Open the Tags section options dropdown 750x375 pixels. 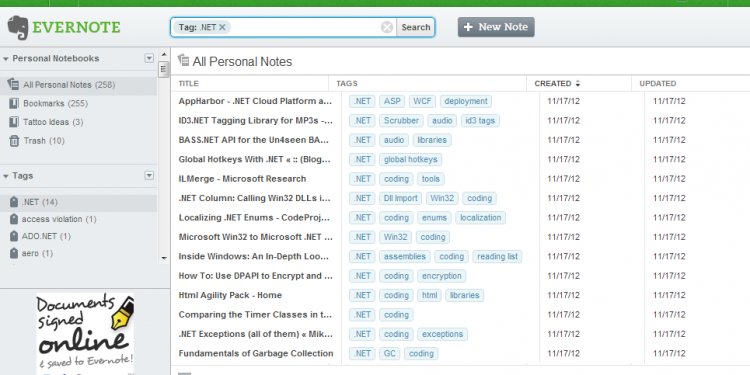149,176
